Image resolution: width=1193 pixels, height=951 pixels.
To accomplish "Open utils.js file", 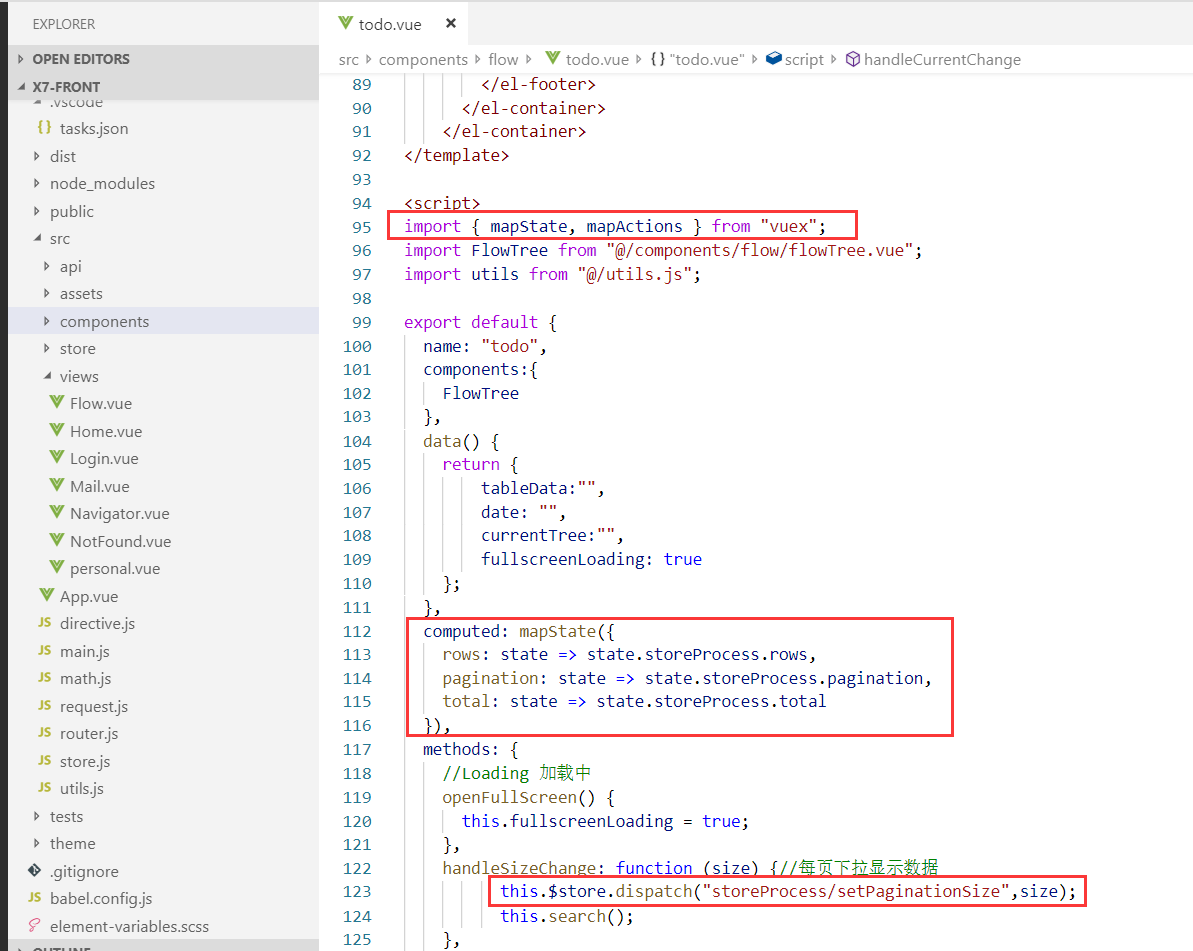I will pos(81,789).
